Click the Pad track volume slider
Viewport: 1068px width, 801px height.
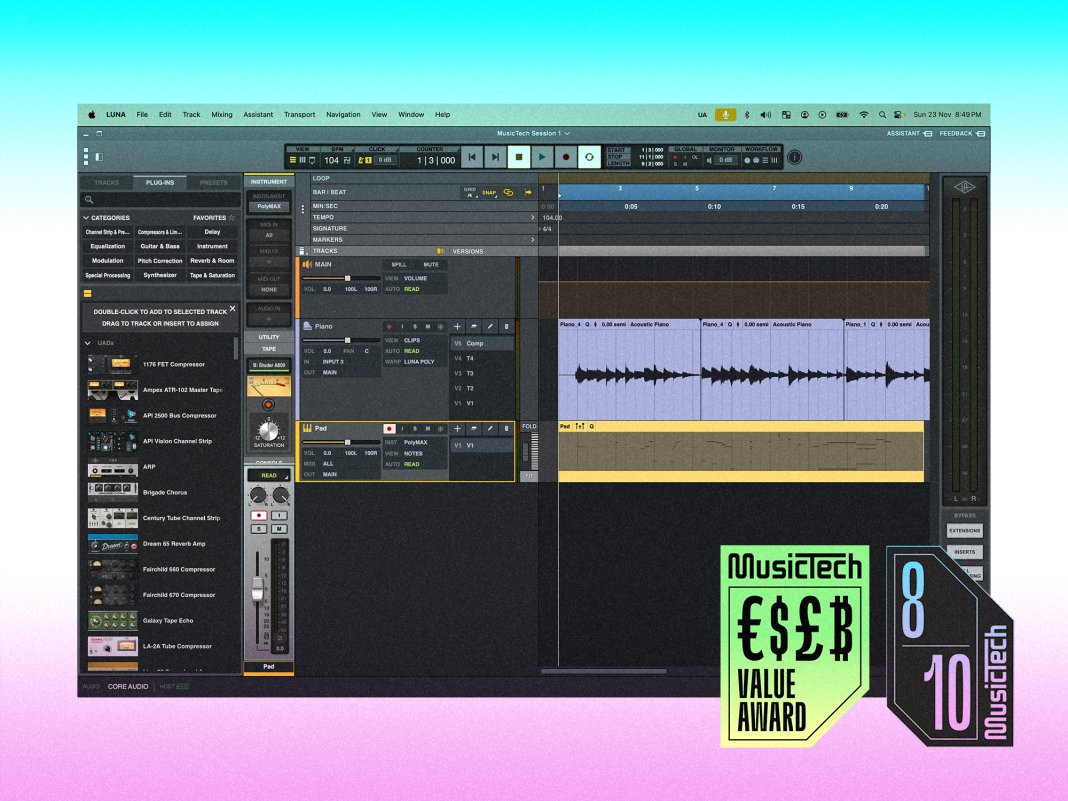(347, 441)
